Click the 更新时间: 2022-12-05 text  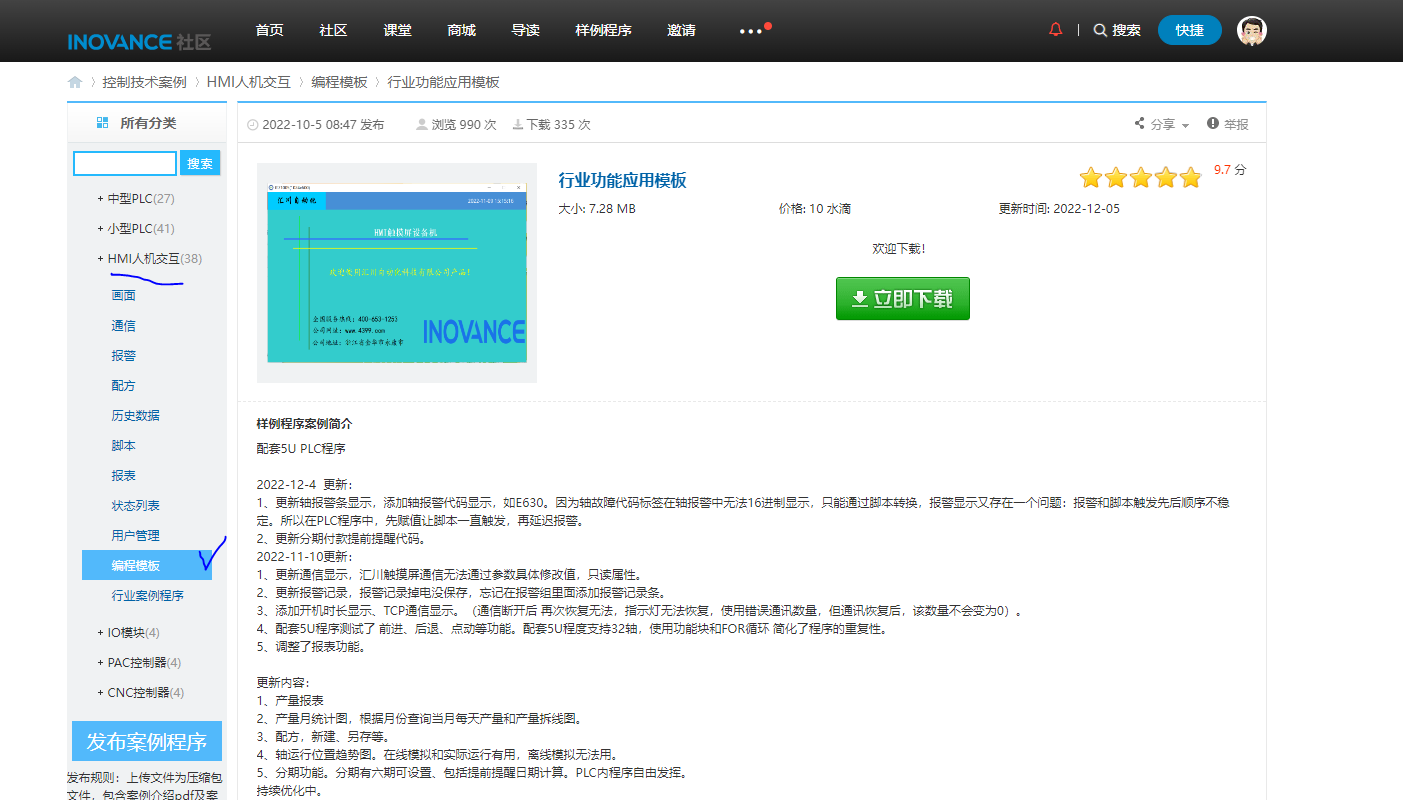tap(1059, 209)
